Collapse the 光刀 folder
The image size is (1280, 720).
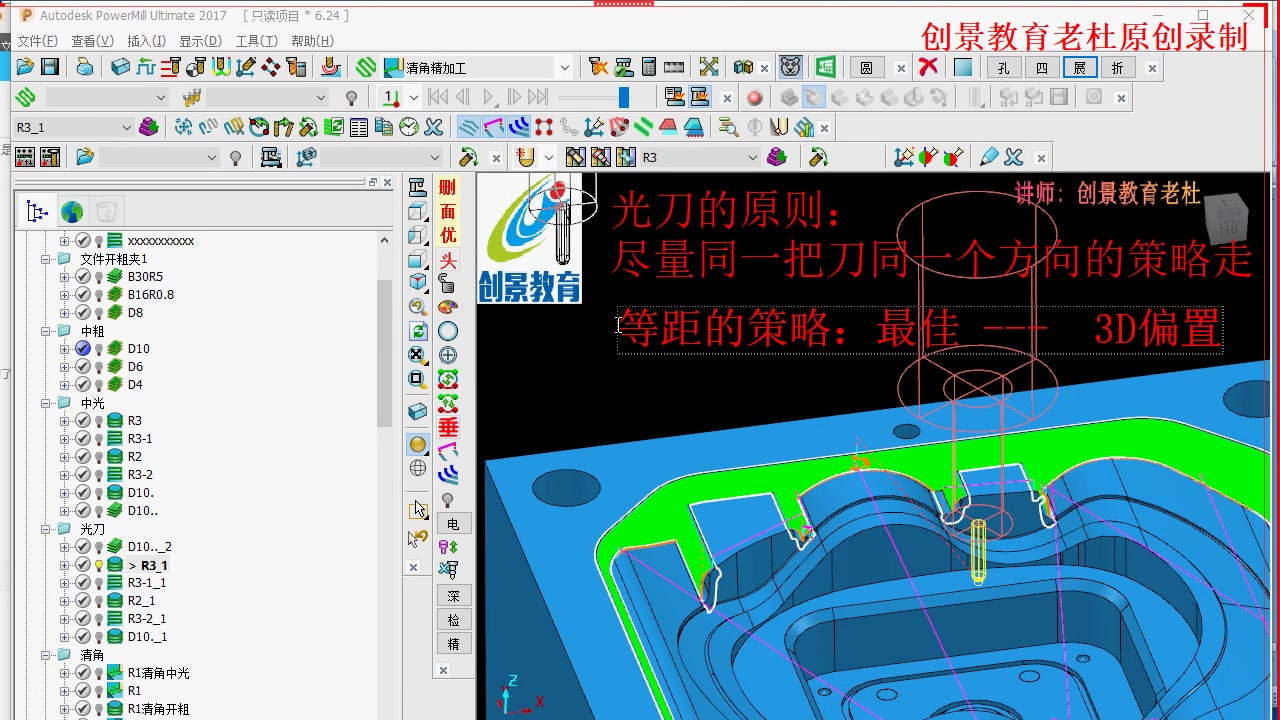click(x=46, y=528)
